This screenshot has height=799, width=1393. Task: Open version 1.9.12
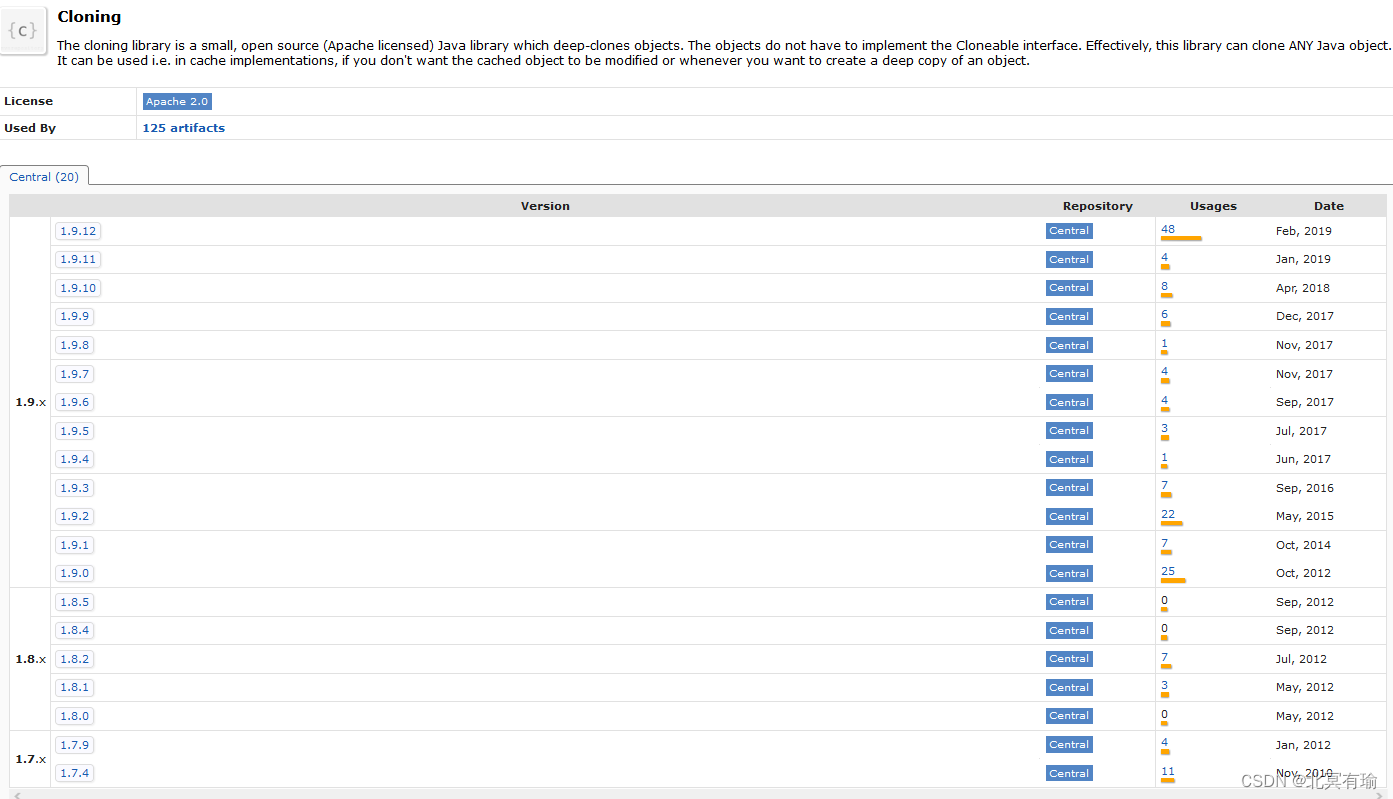coord(78,231)
